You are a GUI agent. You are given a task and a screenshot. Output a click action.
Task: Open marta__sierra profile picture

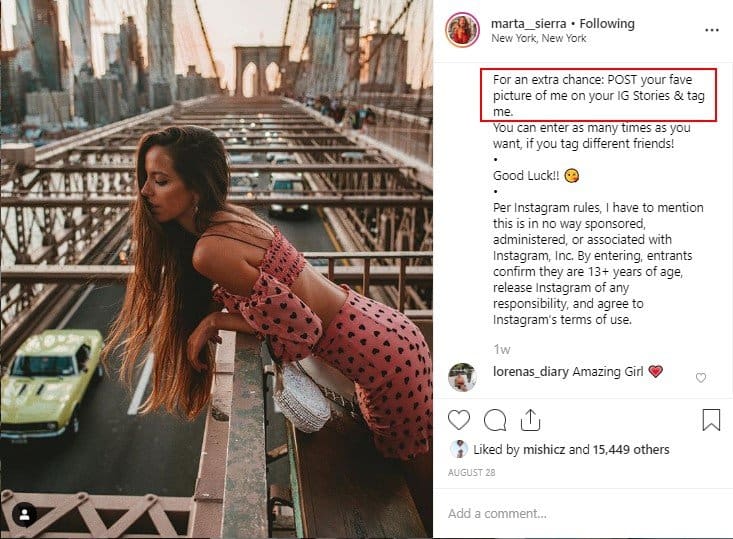(462, 30)
